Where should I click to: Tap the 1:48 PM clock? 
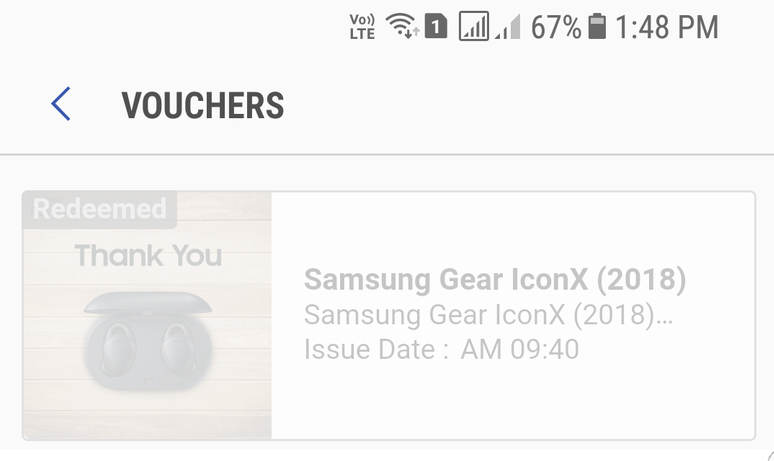pos(666,27)
